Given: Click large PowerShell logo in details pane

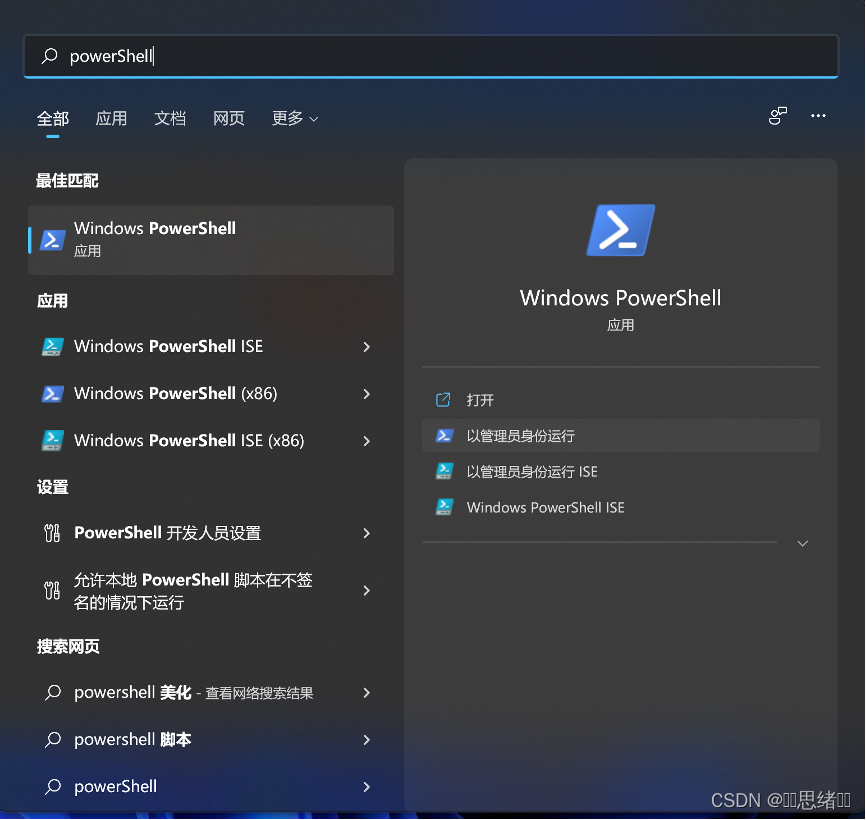Looking at the screenshot, I should (x=621, y=230).
